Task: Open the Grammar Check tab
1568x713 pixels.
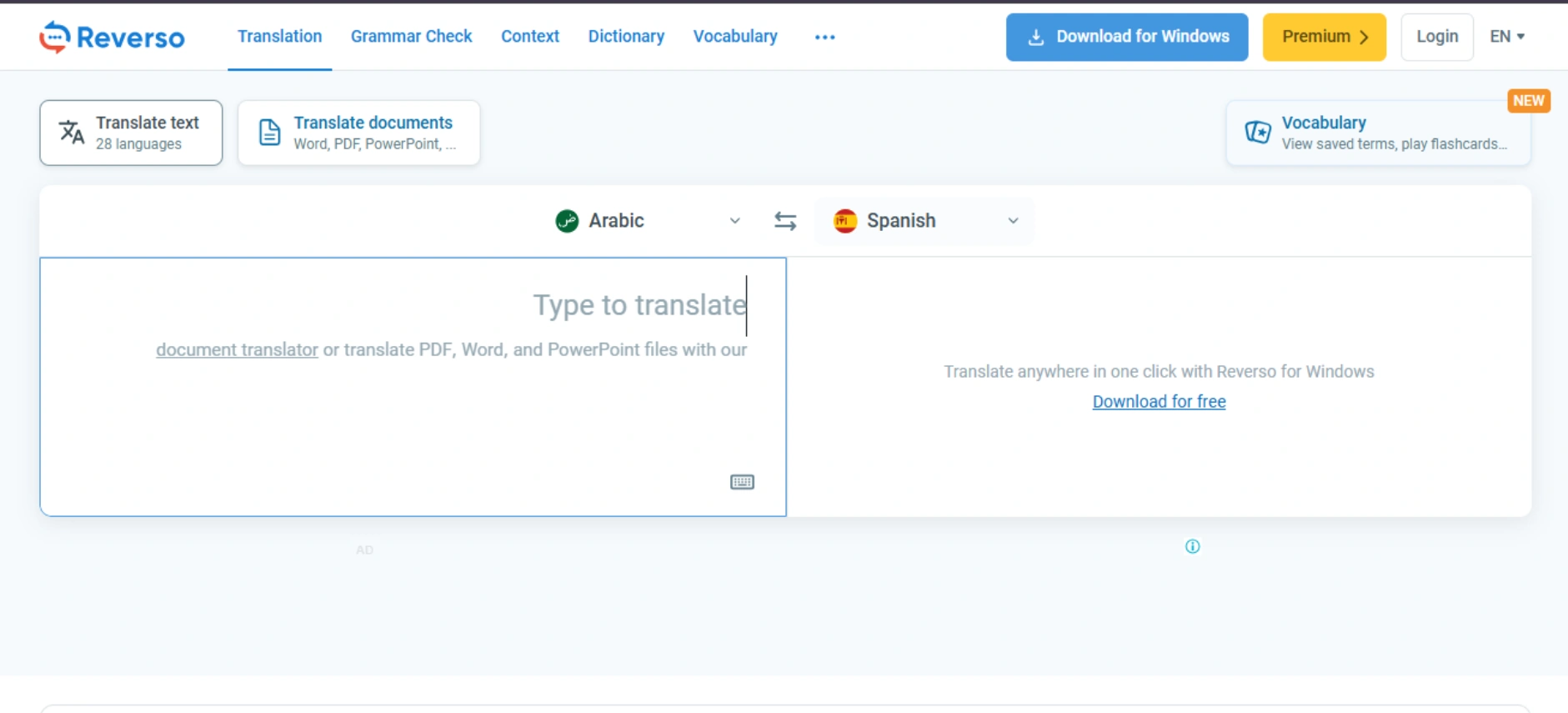Action: pos(411,37)
